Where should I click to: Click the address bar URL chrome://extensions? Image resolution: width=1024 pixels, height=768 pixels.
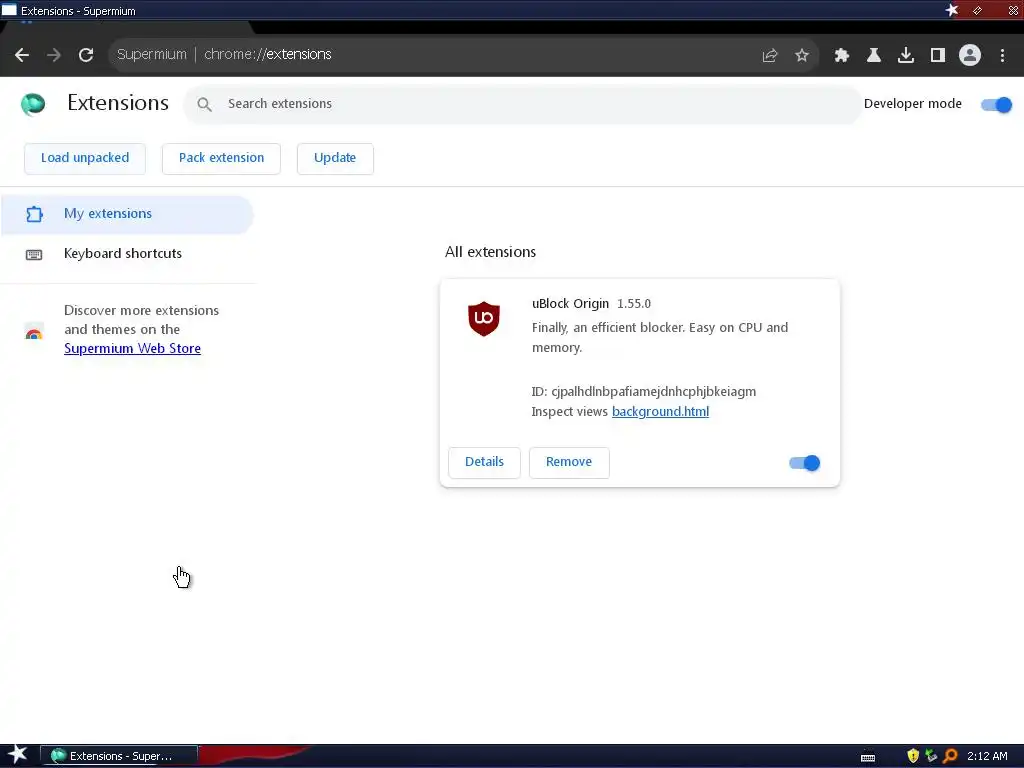pyautogui.click(x=268, y=54)
